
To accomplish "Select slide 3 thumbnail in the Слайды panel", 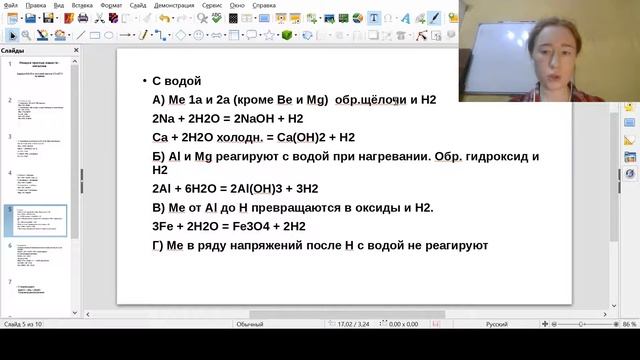I will (x=40, y=148).
